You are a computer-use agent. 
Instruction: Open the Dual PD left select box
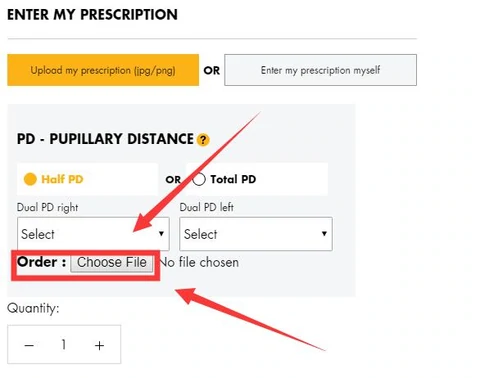point(256,234)
